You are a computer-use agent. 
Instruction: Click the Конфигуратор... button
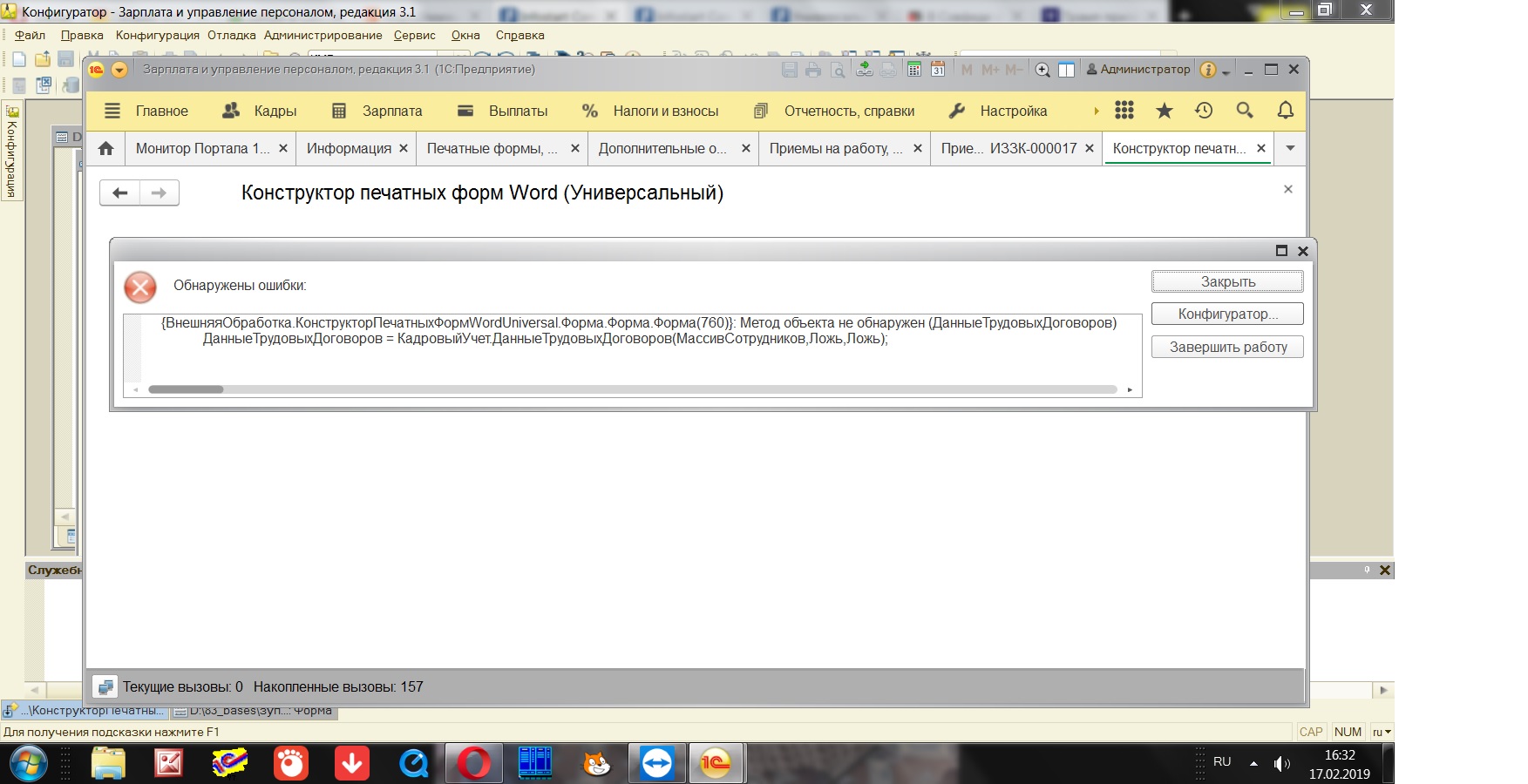coord(1227,314)
